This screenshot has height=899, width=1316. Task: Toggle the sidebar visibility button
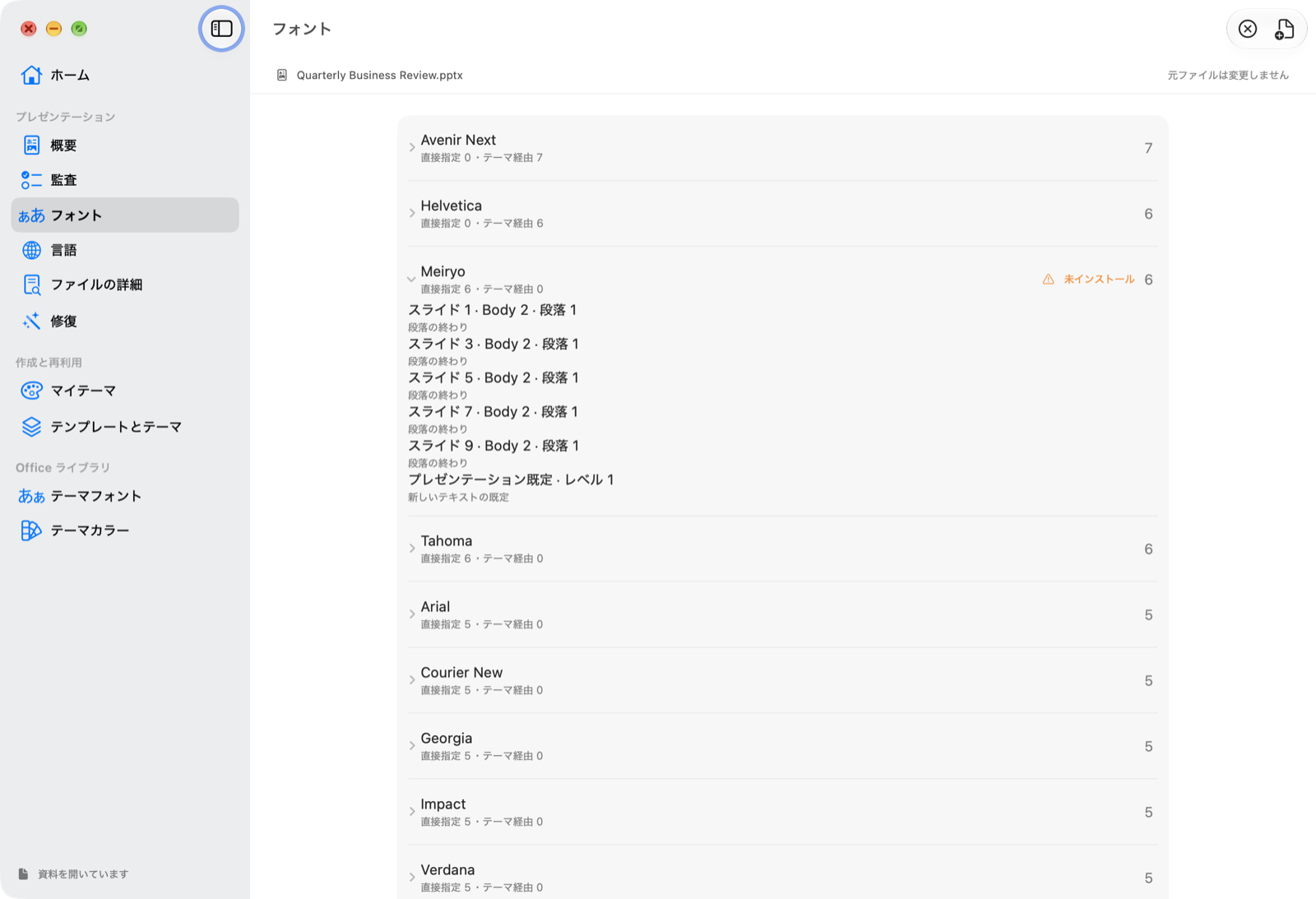click(x=222, y=29)
